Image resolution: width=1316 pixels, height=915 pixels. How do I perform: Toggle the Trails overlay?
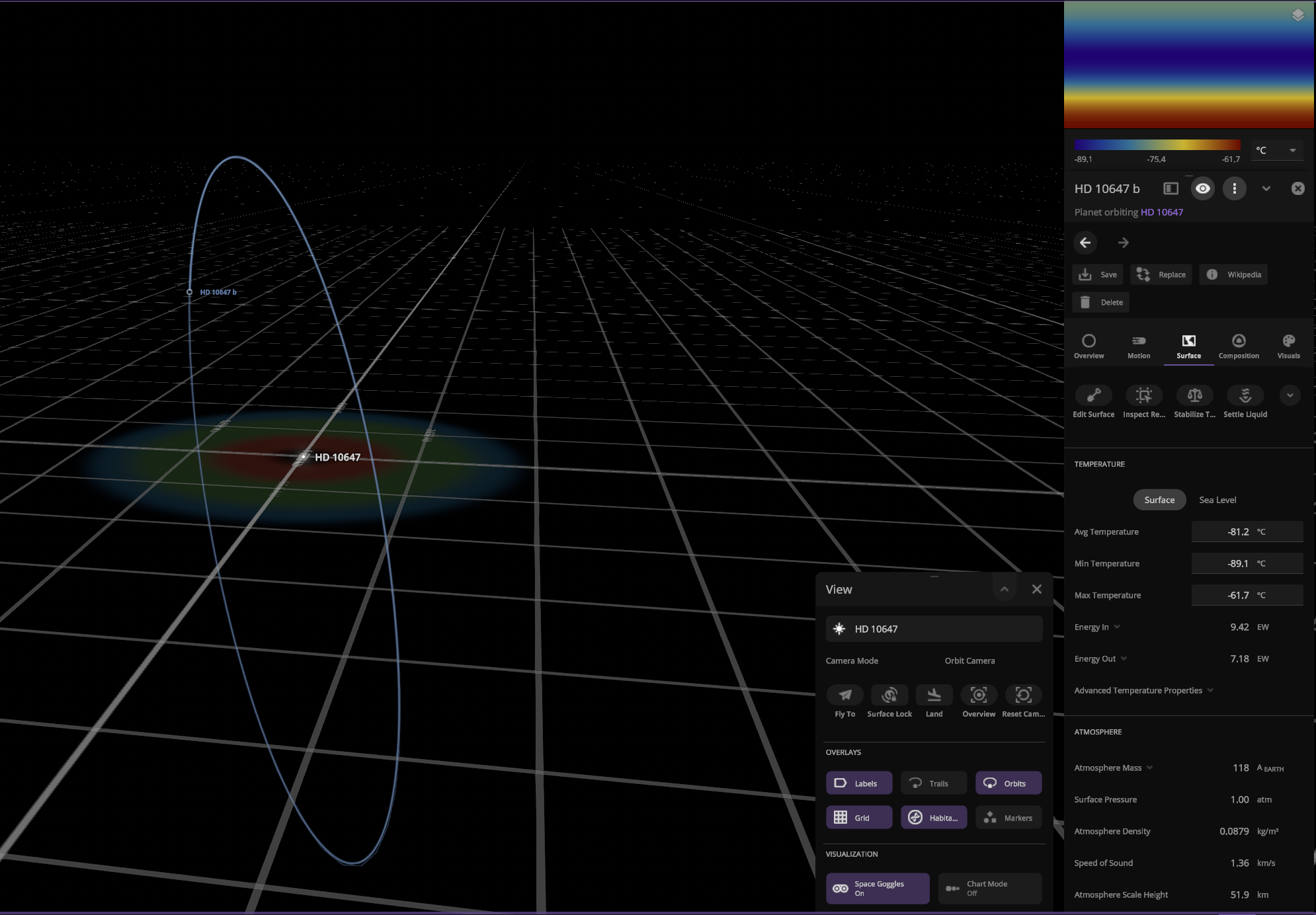(x=933, y=783)
